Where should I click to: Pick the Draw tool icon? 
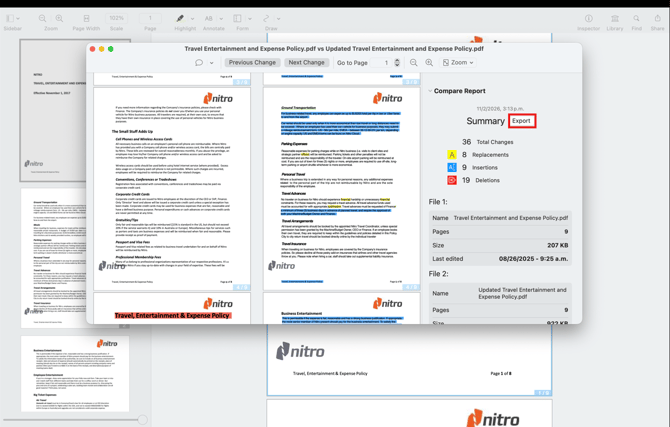(x=266, y=18)
